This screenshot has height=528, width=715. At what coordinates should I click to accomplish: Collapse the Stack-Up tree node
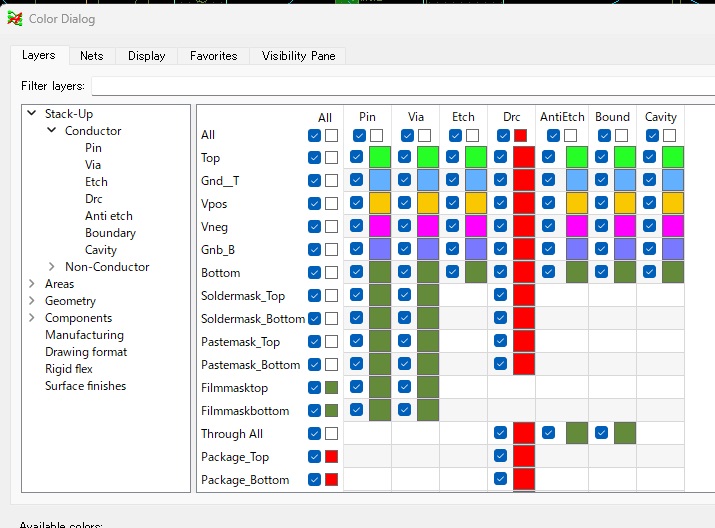tap(32, 114)
